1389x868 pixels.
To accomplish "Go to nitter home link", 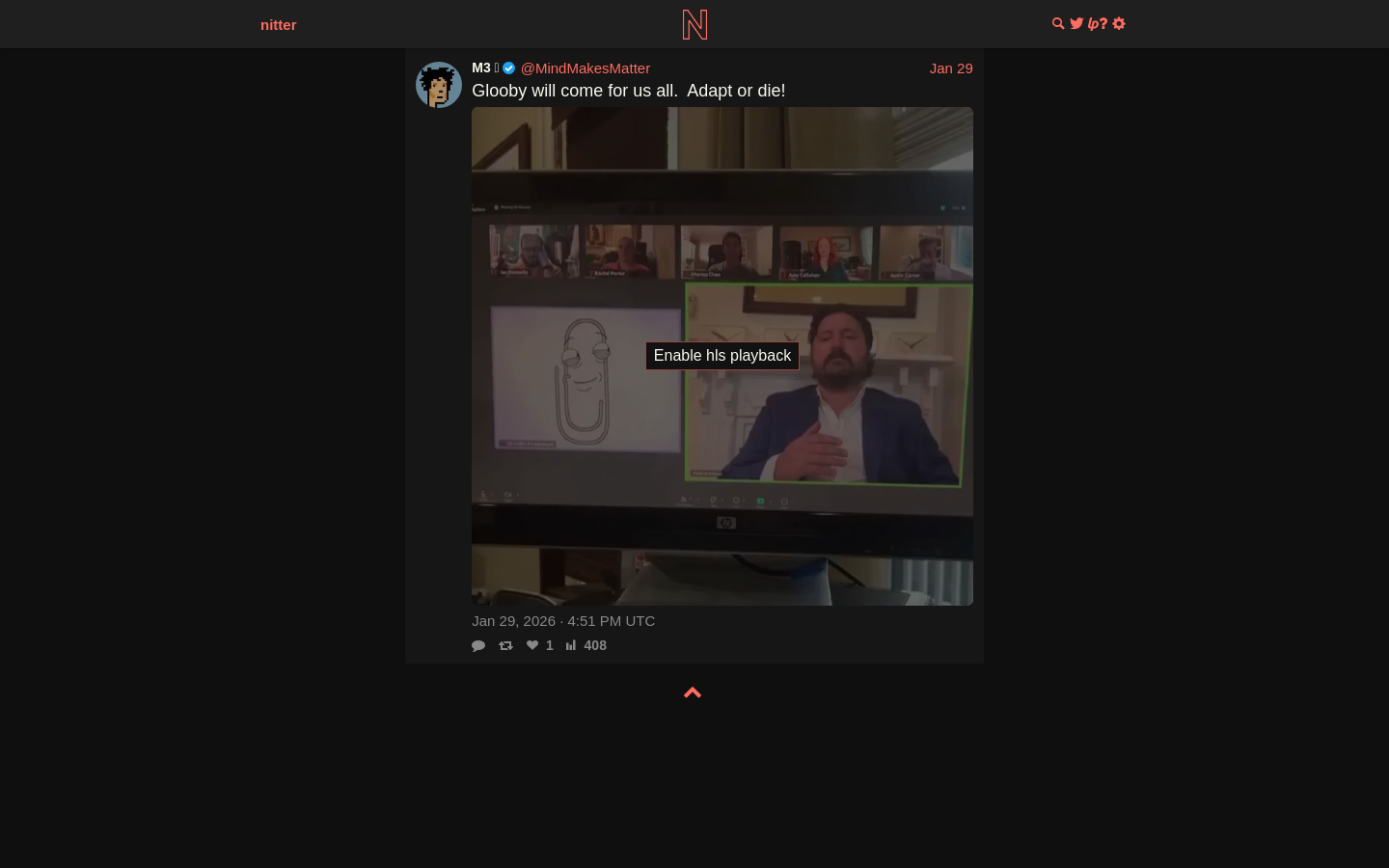I will (x=278, y=25).
